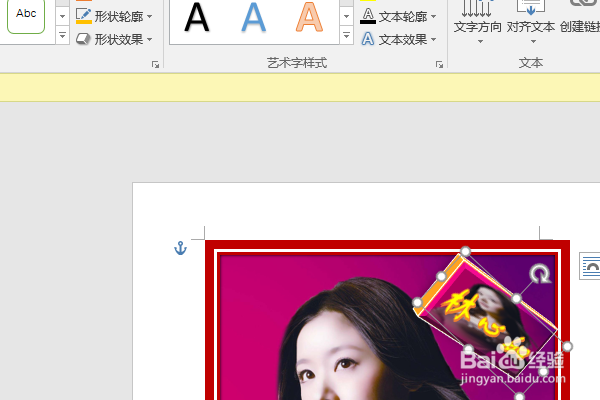Apply the orange outlined WordArt A style
This screenshot has height=400, width=600.
[x=309, y=17]
